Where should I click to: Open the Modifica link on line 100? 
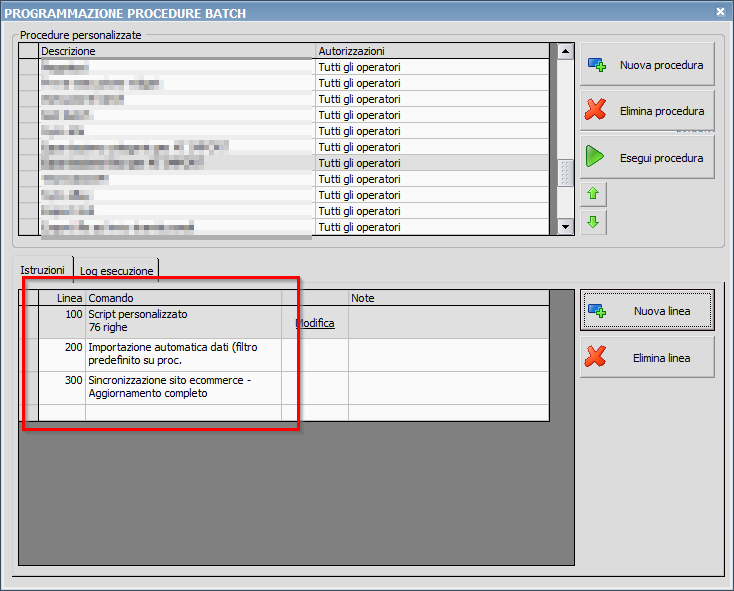point(315,323)
